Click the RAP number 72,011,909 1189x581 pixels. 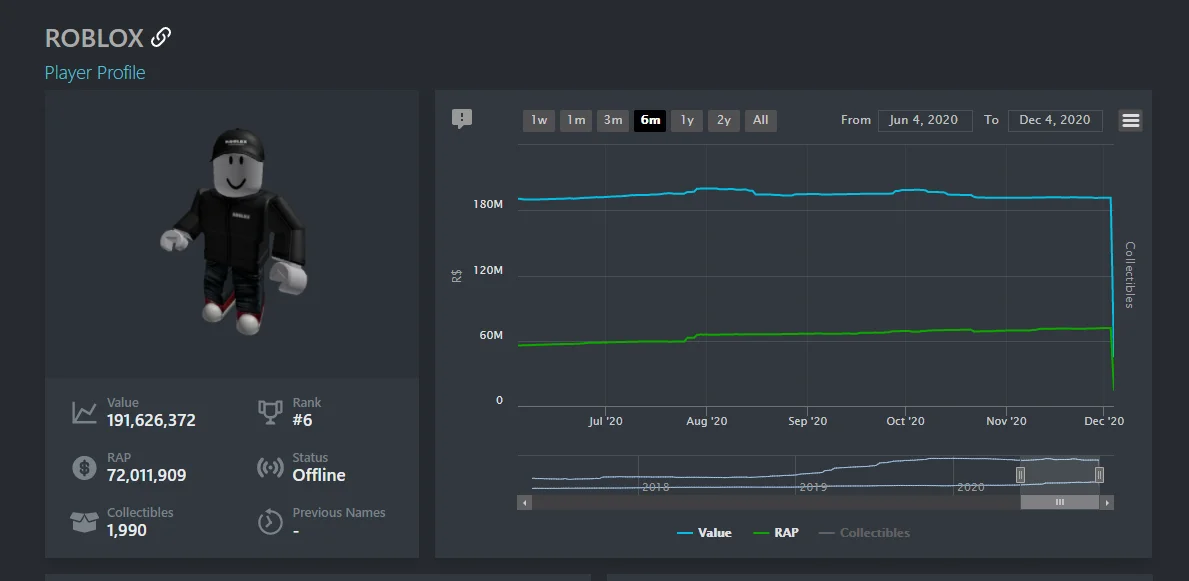[x=146, y=476]
